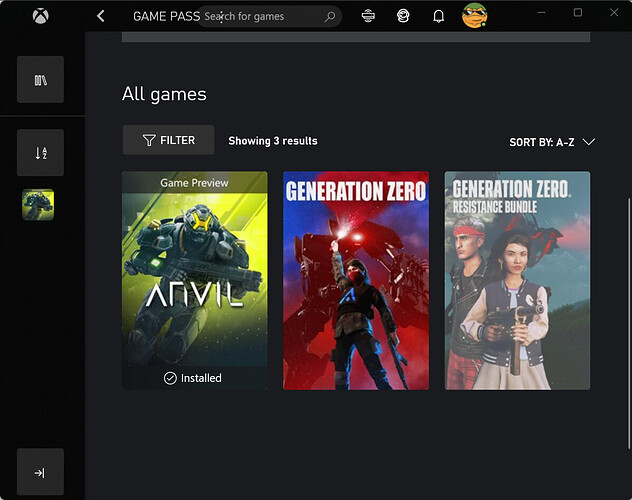Click the search magnifier icon

click(330, 17)
